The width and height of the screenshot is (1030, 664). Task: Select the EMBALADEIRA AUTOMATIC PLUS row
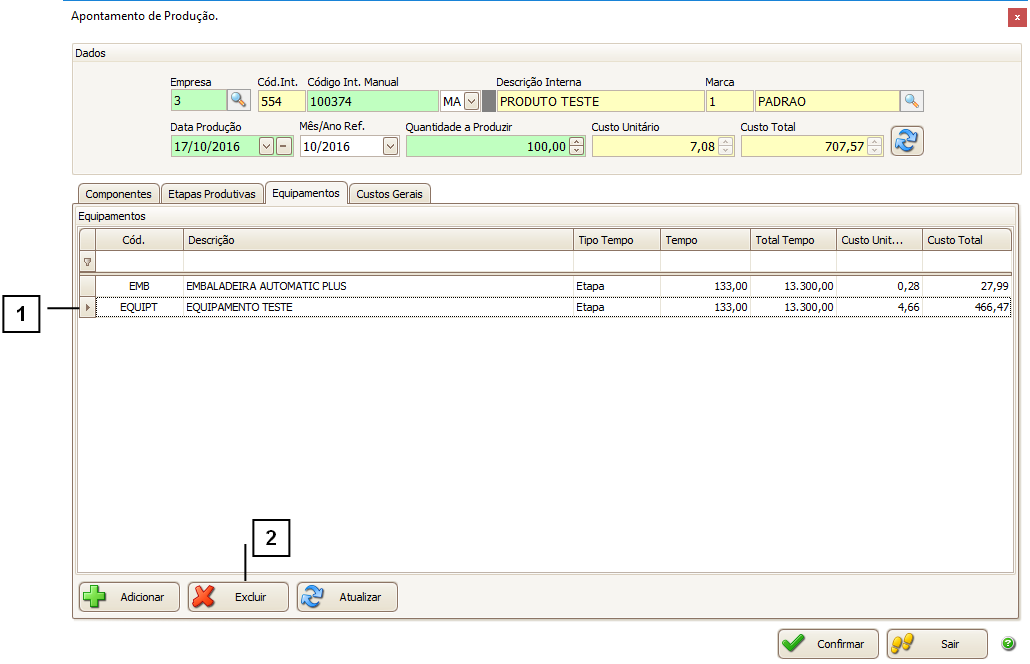[380, 286]
